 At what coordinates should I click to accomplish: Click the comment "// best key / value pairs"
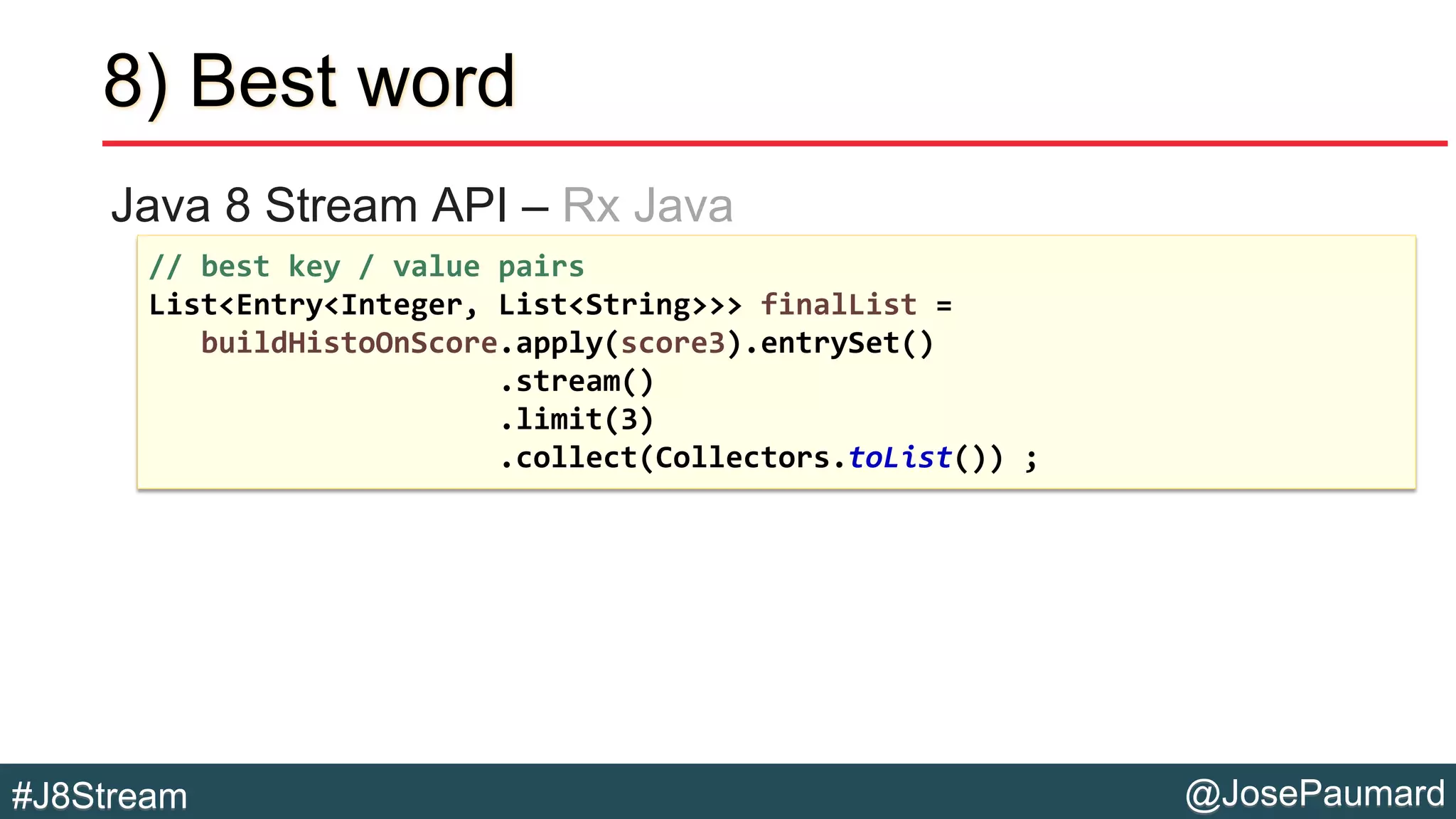click(x=366, y=267)
